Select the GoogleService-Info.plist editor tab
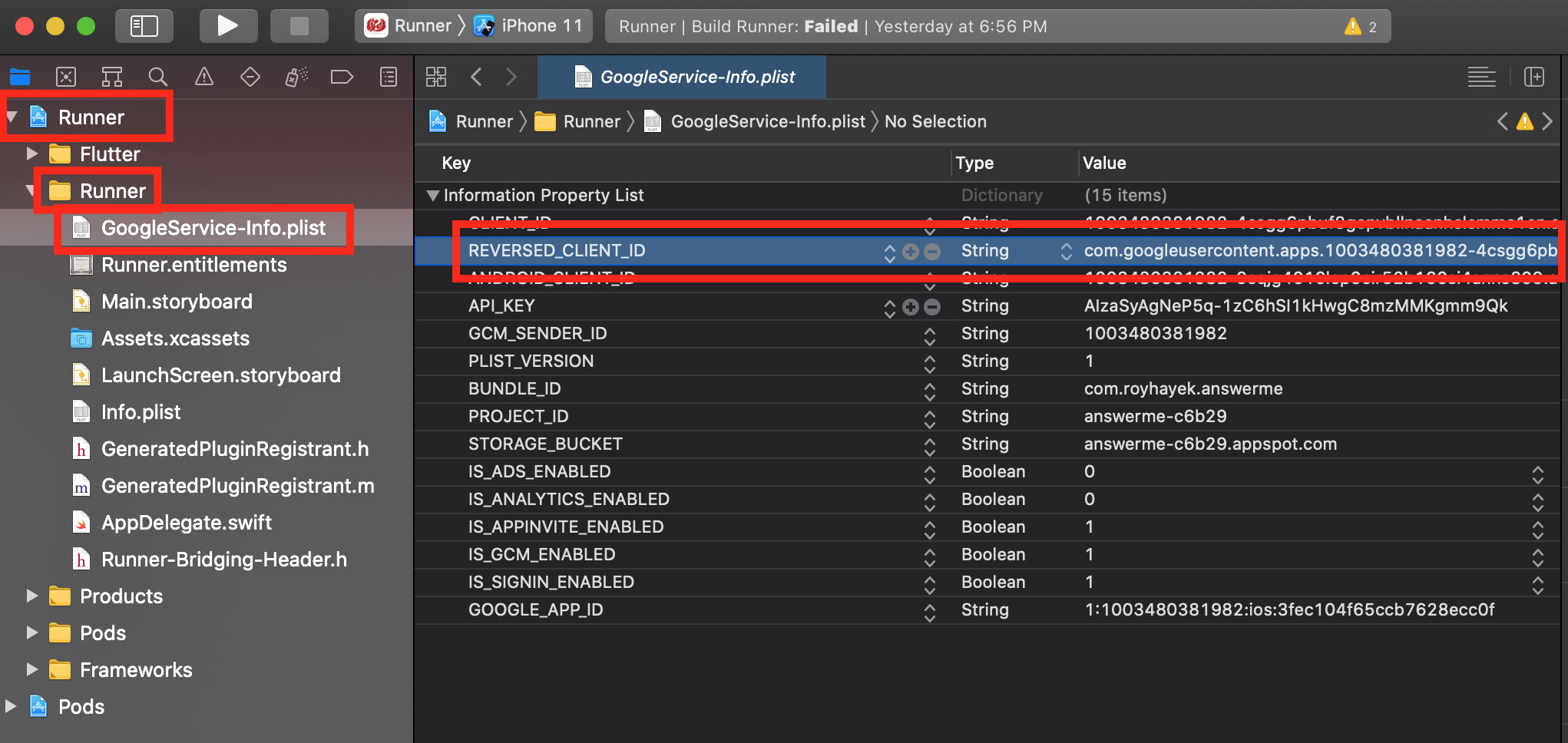This screenshot has height=743, width=1568. click(682, 77)
